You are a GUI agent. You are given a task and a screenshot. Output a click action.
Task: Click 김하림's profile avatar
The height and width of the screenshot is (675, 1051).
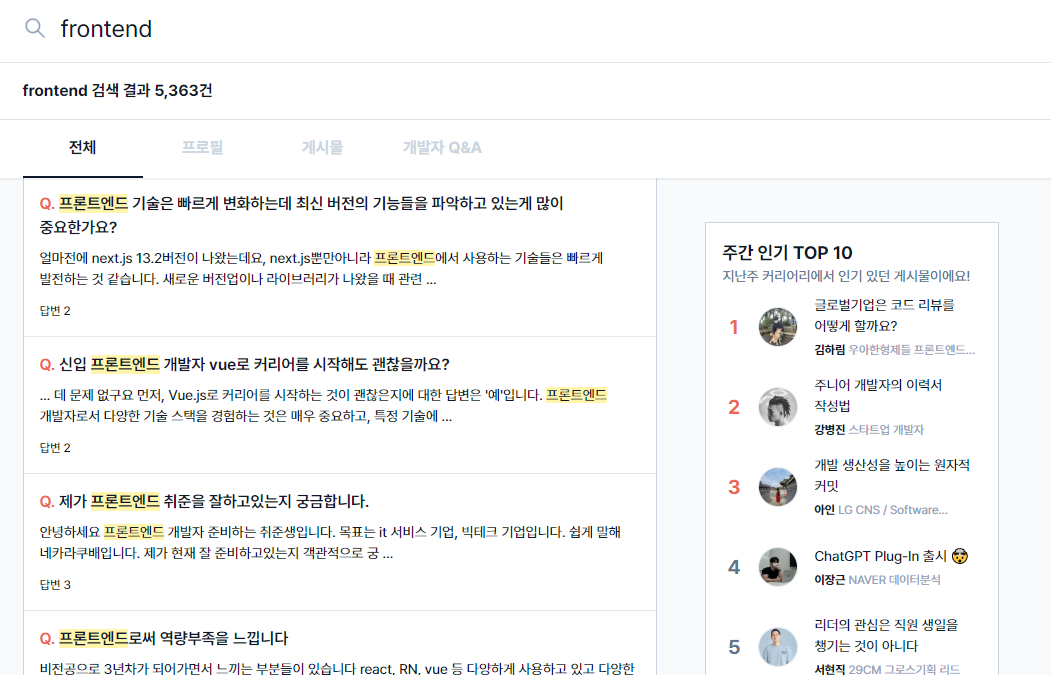pos(778,327)
